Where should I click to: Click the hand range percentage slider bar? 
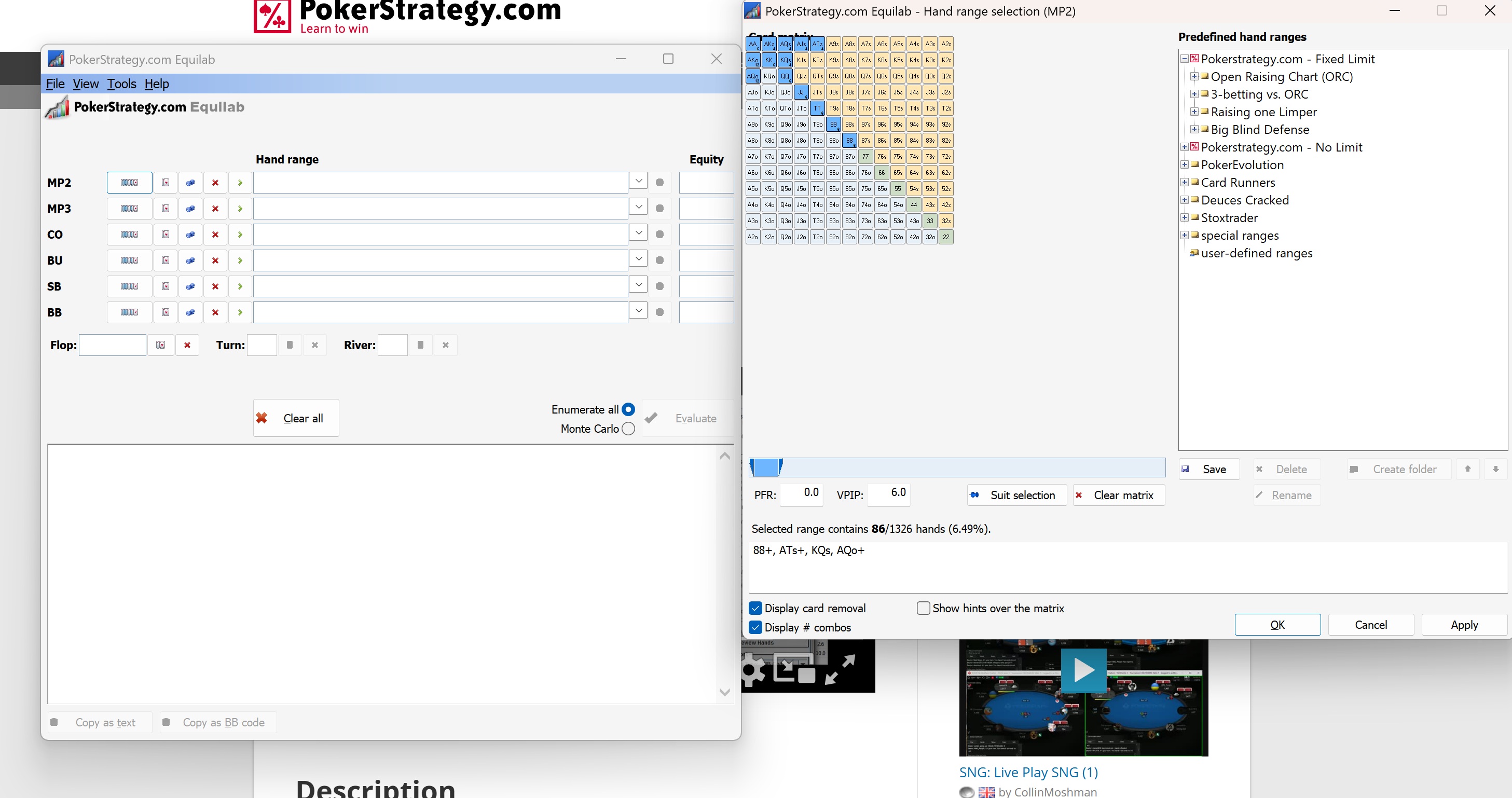click(x=957, y=467)
